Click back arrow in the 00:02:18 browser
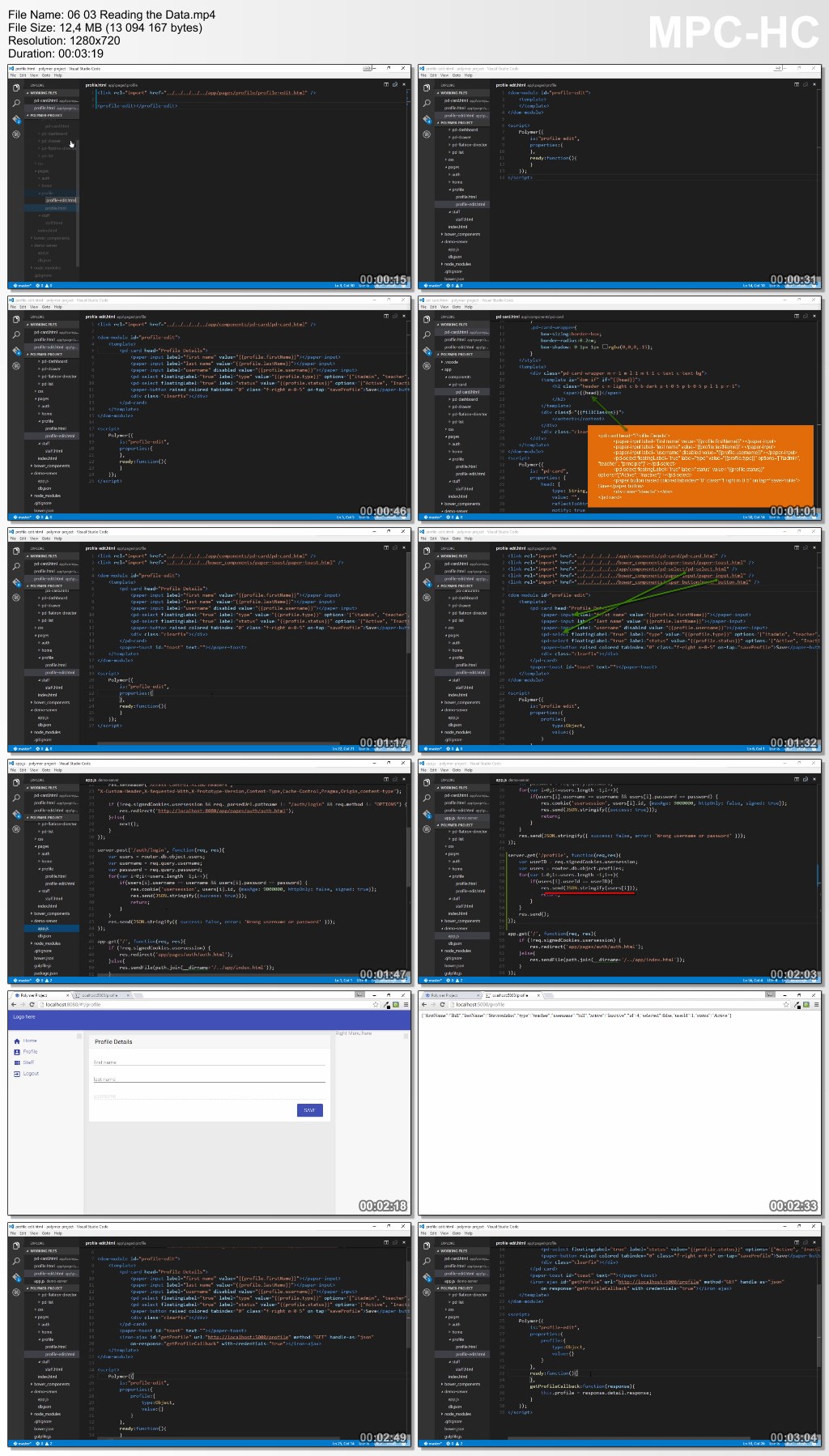829x1456 pixels. tap(14, 1004)
